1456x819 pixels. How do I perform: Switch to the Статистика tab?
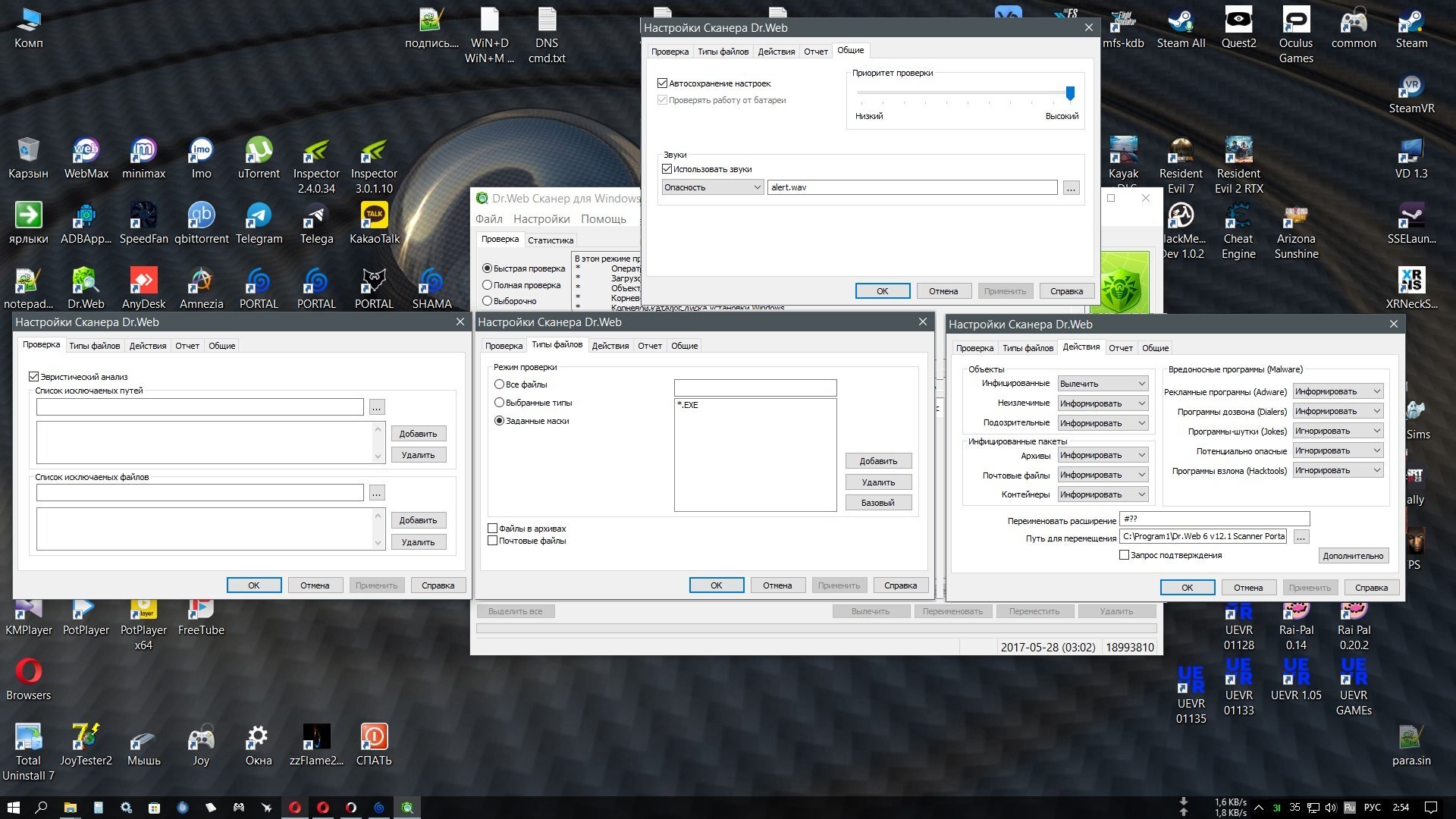551,240
